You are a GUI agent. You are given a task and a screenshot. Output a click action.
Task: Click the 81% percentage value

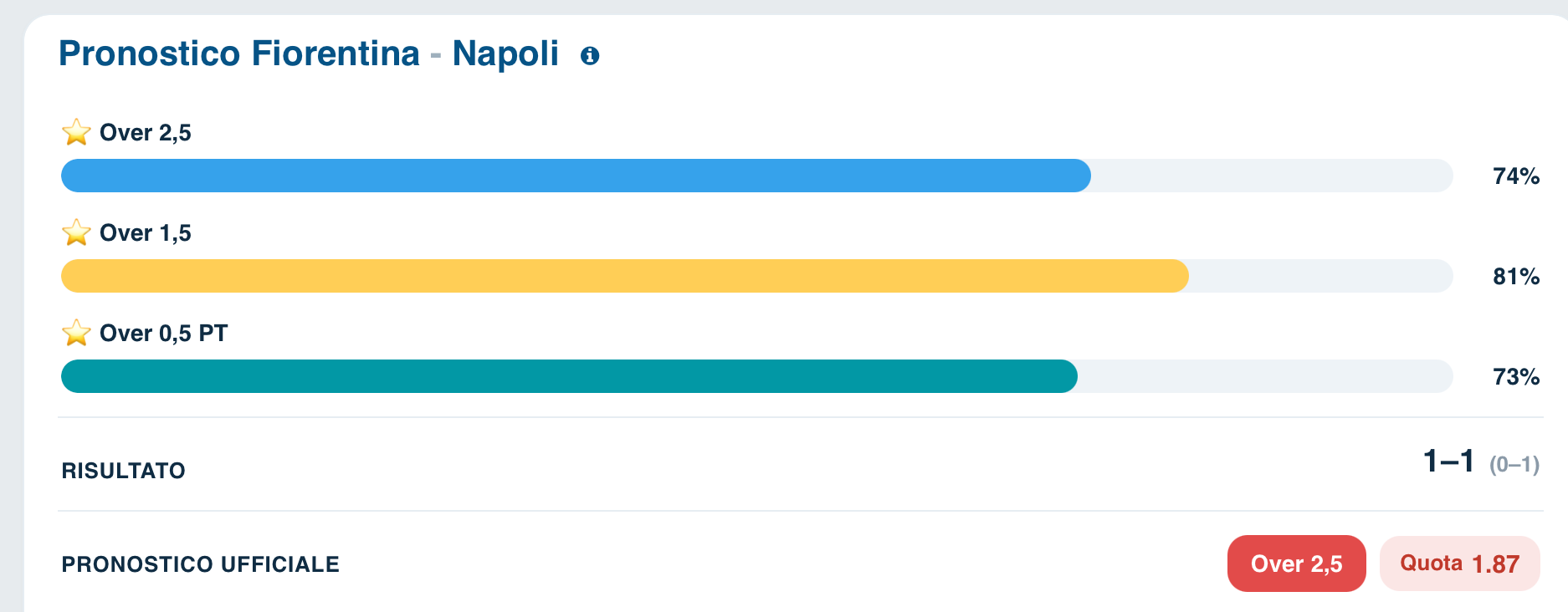[x=1516, y=277]
